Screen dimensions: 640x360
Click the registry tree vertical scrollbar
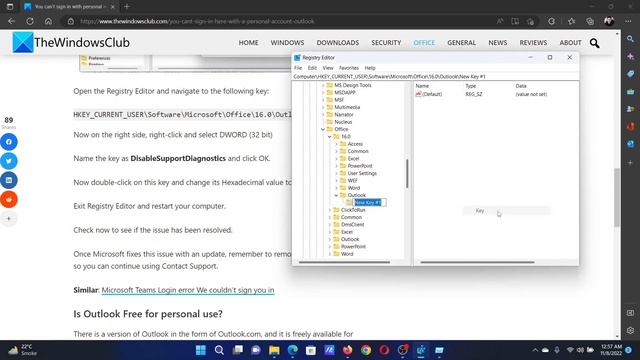(x=407, y=174)
